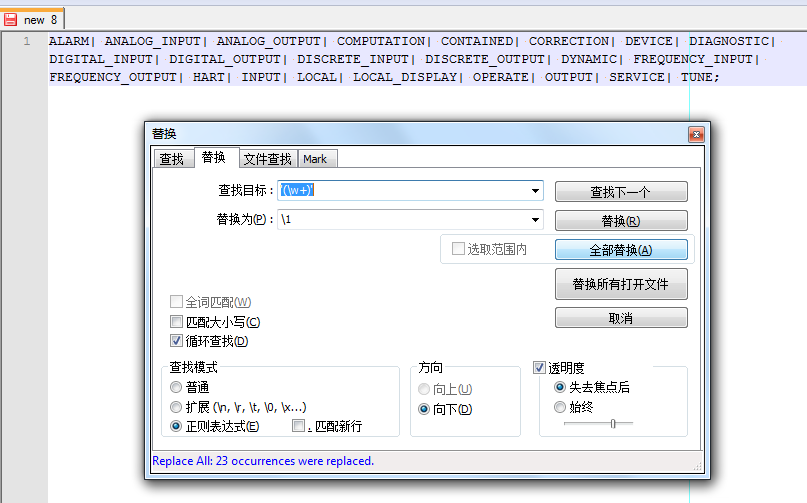Select the 扩展 search mode radio
This screenshot has width=807, height=503.
176,407
